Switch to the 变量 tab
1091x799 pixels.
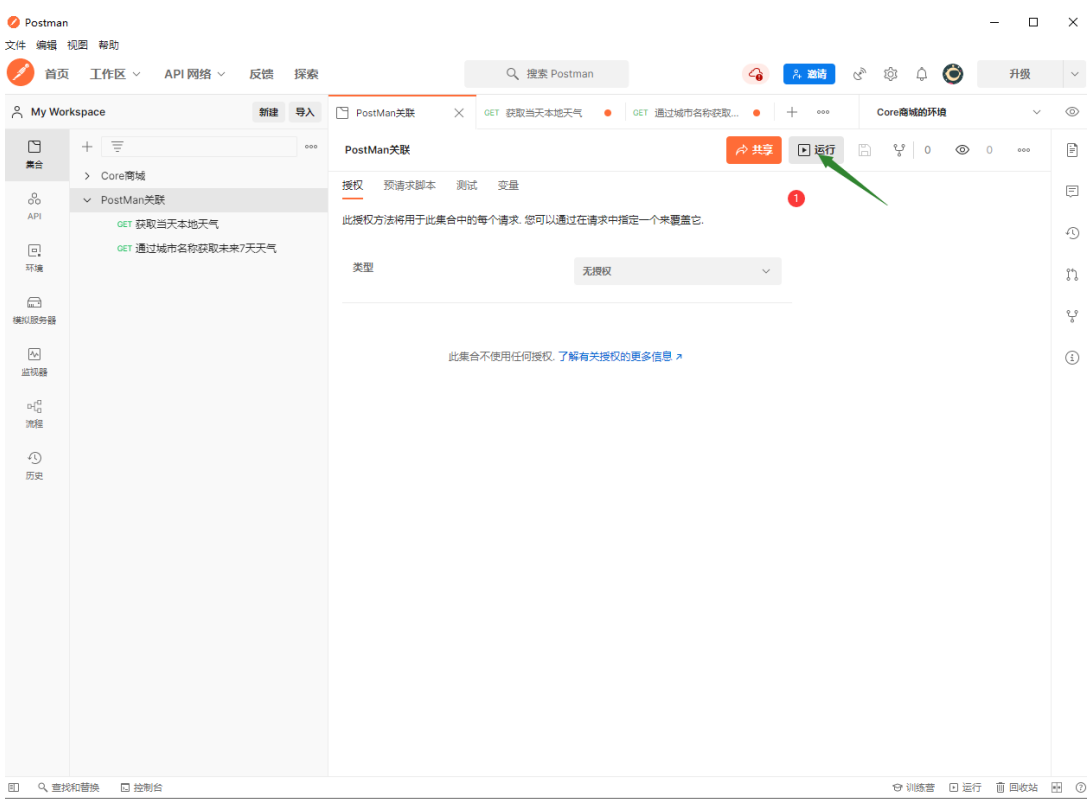click(508, 186)
